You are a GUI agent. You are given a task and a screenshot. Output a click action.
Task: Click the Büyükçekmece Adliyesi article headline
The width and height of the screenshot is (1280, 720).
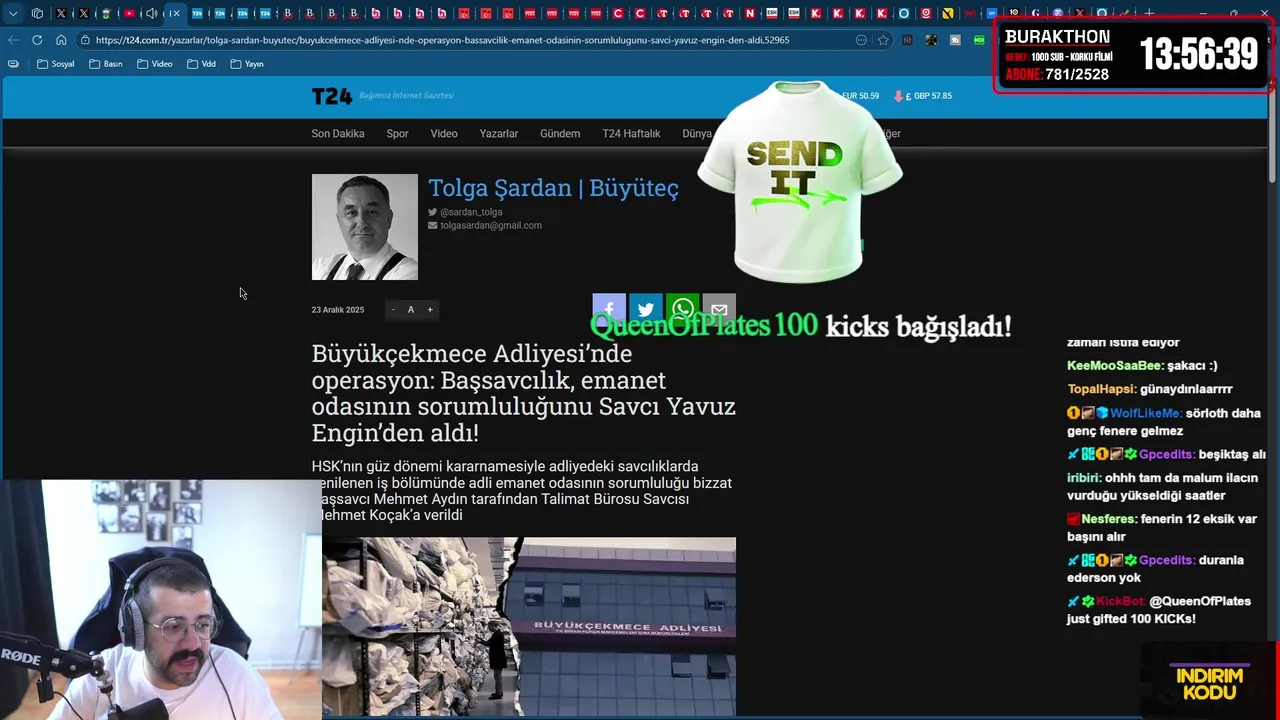point(523,394)
